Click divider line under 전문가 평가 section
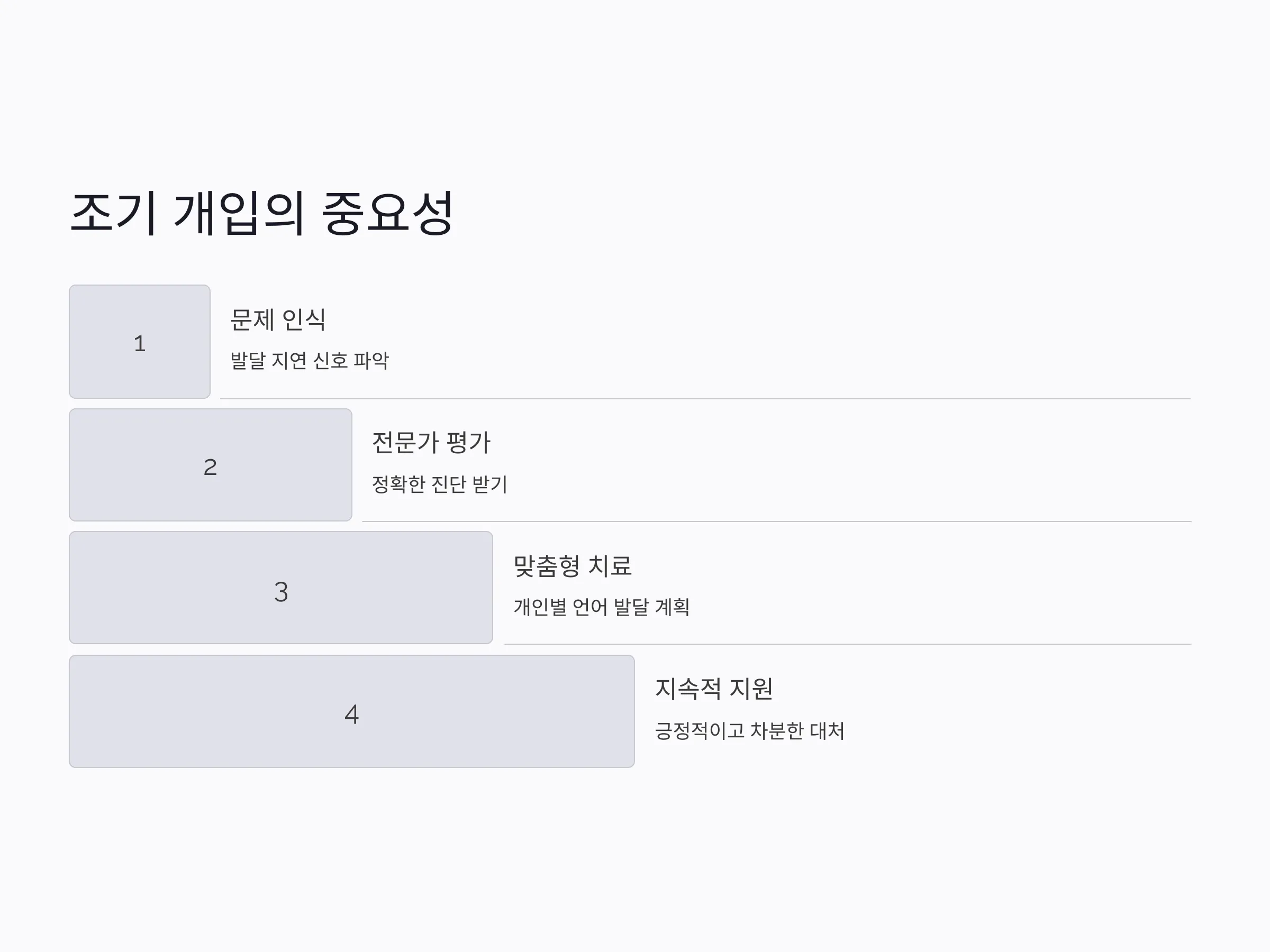This screenshot has width=1270, height=952. pos(777,521)
